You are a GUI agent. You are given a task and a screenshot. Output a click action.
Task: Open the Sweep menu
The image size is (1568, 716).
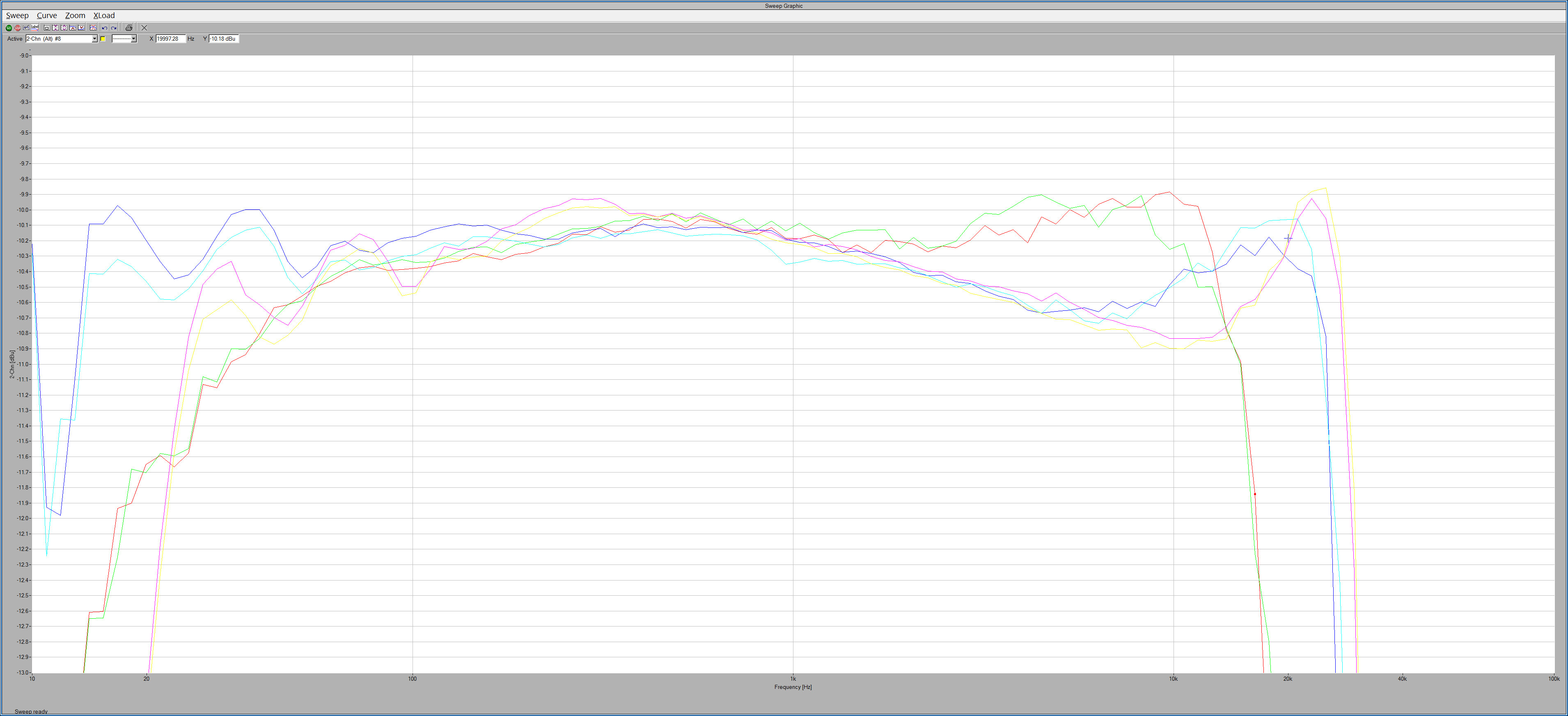point(17,15)
